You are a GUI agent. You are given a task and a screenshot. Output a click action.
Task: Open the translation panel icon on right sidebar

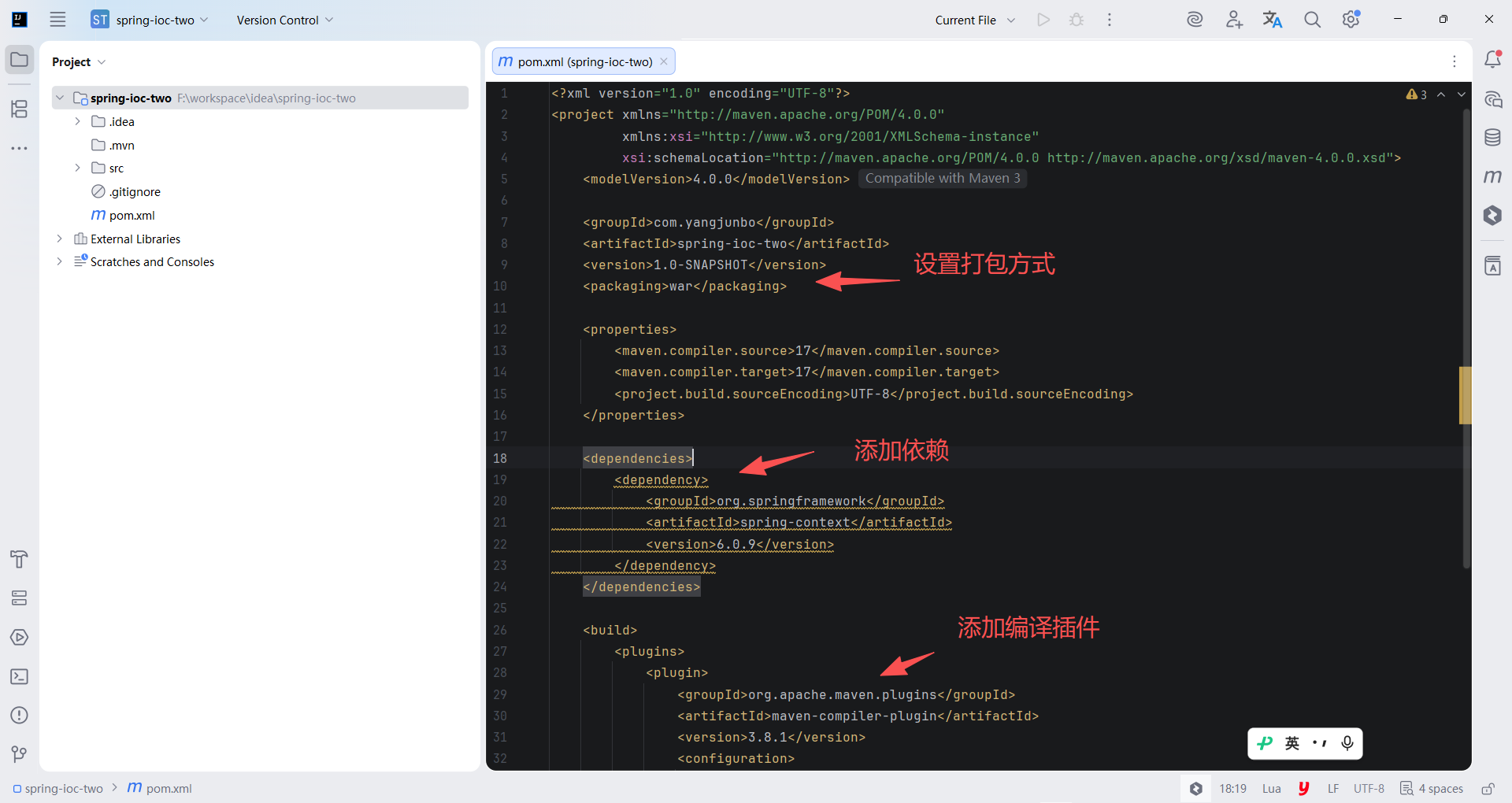[x=1492, y=266]
